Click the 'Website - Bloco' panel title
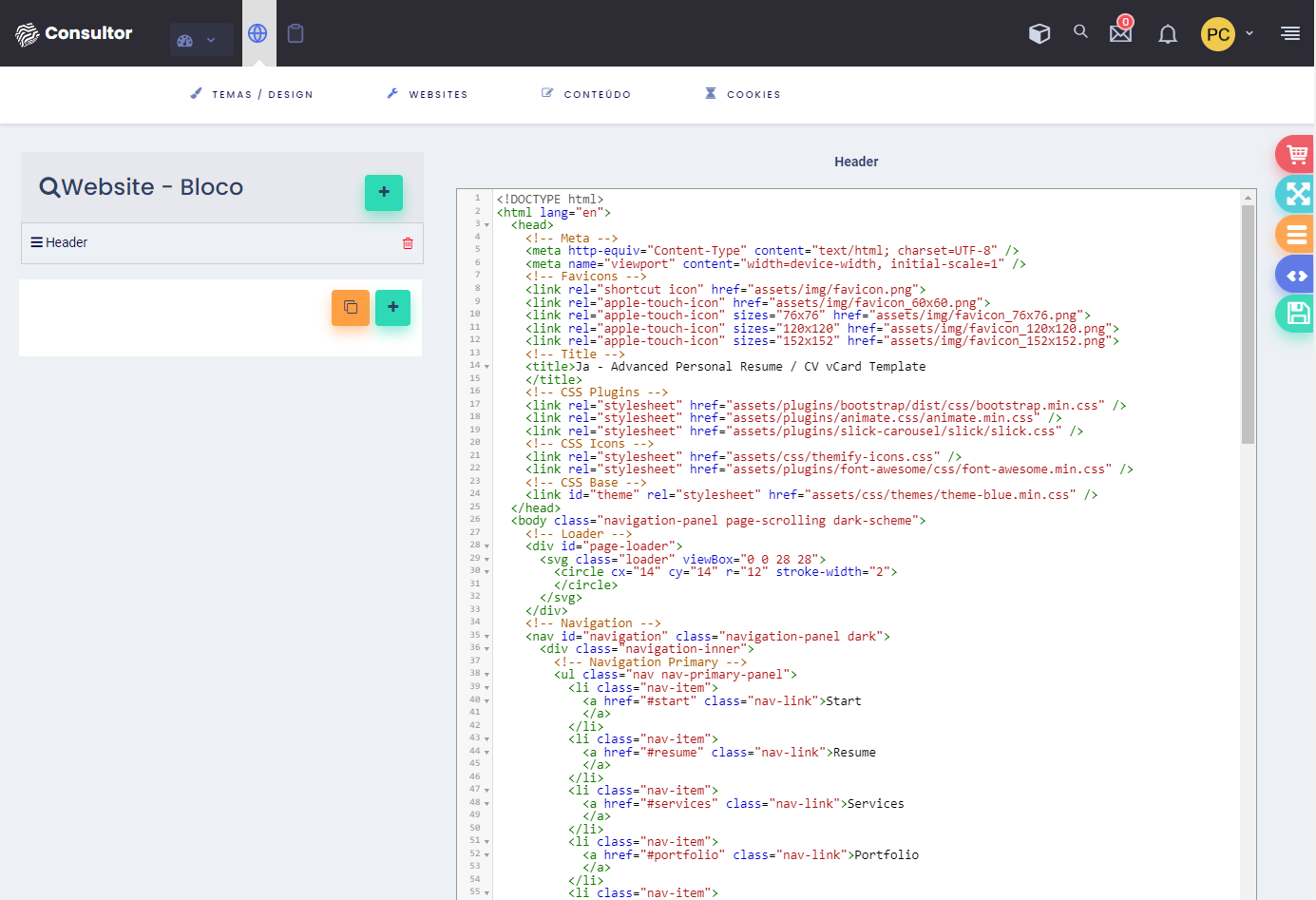The height and width of the screenshot is (900, 1316). pos(153,187)
